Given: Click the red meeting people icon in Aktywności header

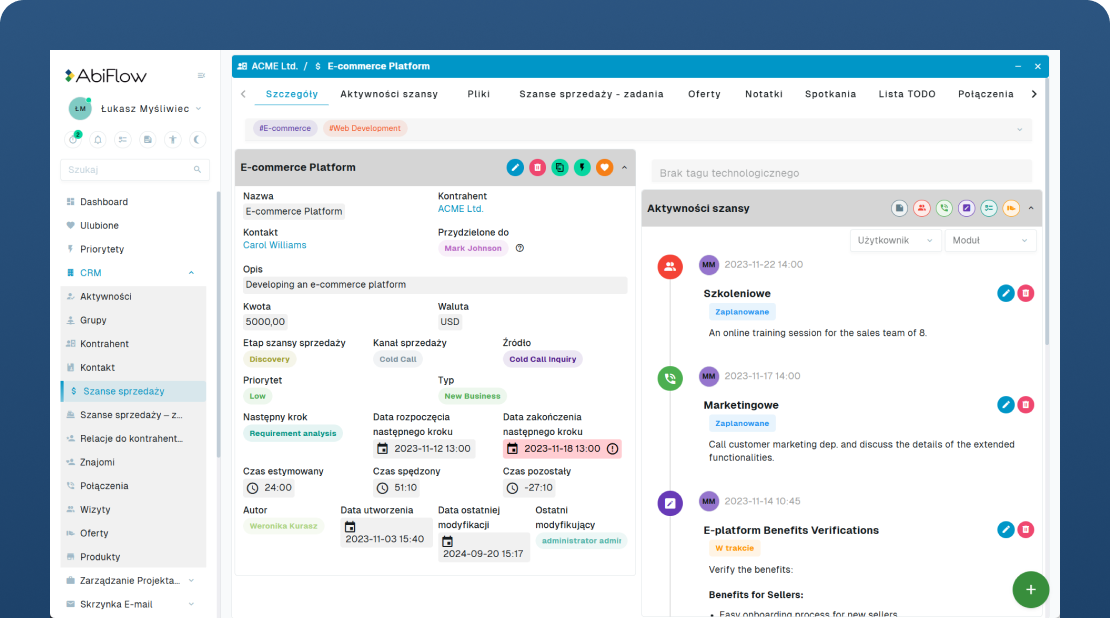Looking at the screenshot, I should [922, 208].
